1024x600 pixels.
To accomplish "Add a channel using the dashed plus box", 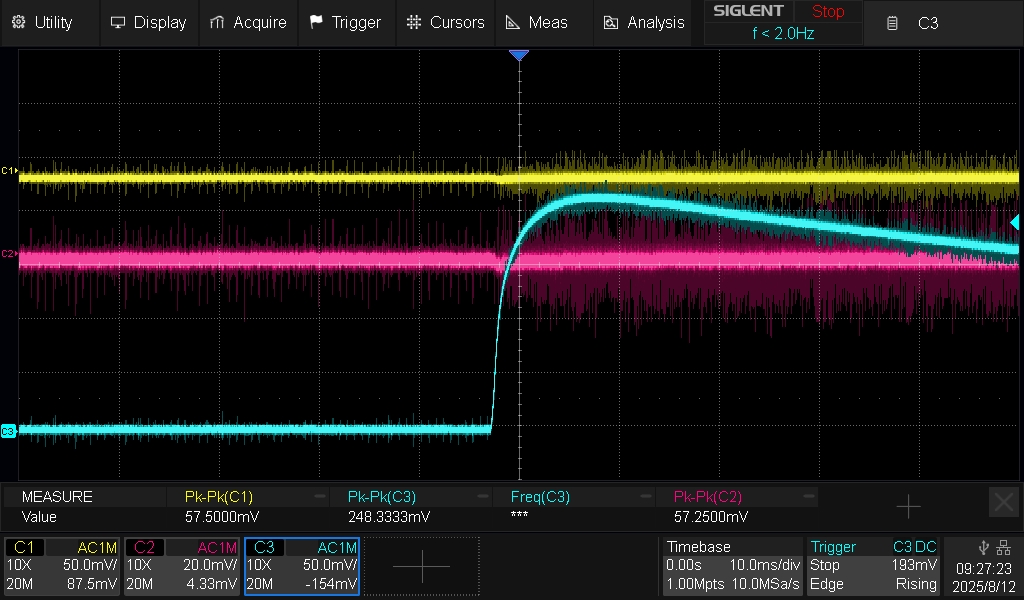I will click(421, 566).
